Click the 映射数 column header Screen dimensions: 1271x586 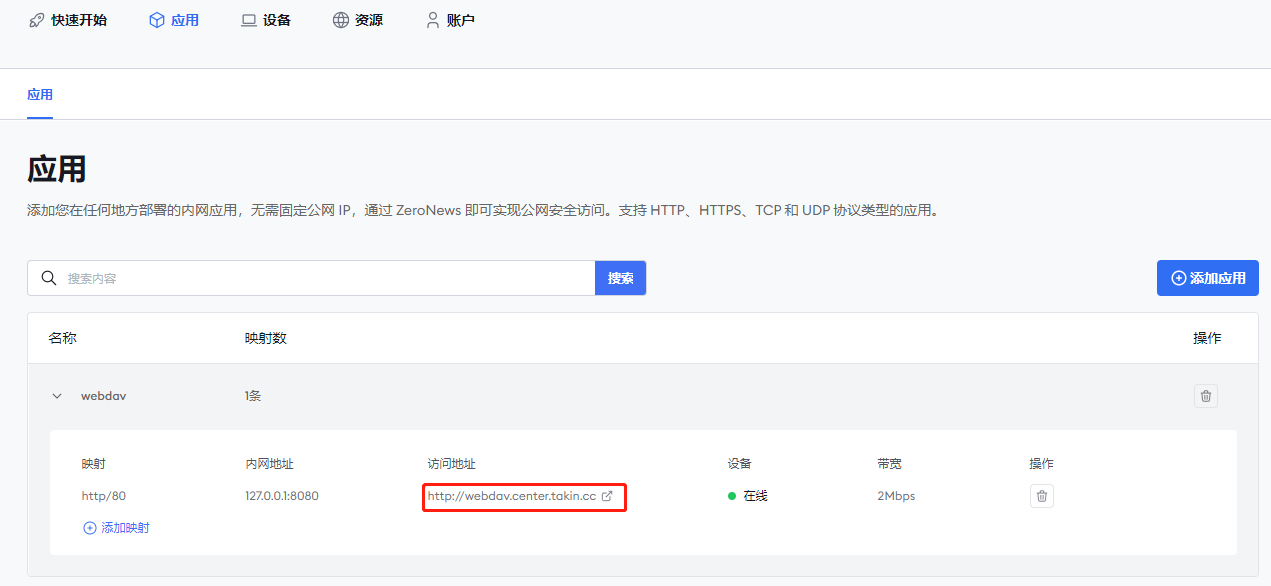[266, 338]
